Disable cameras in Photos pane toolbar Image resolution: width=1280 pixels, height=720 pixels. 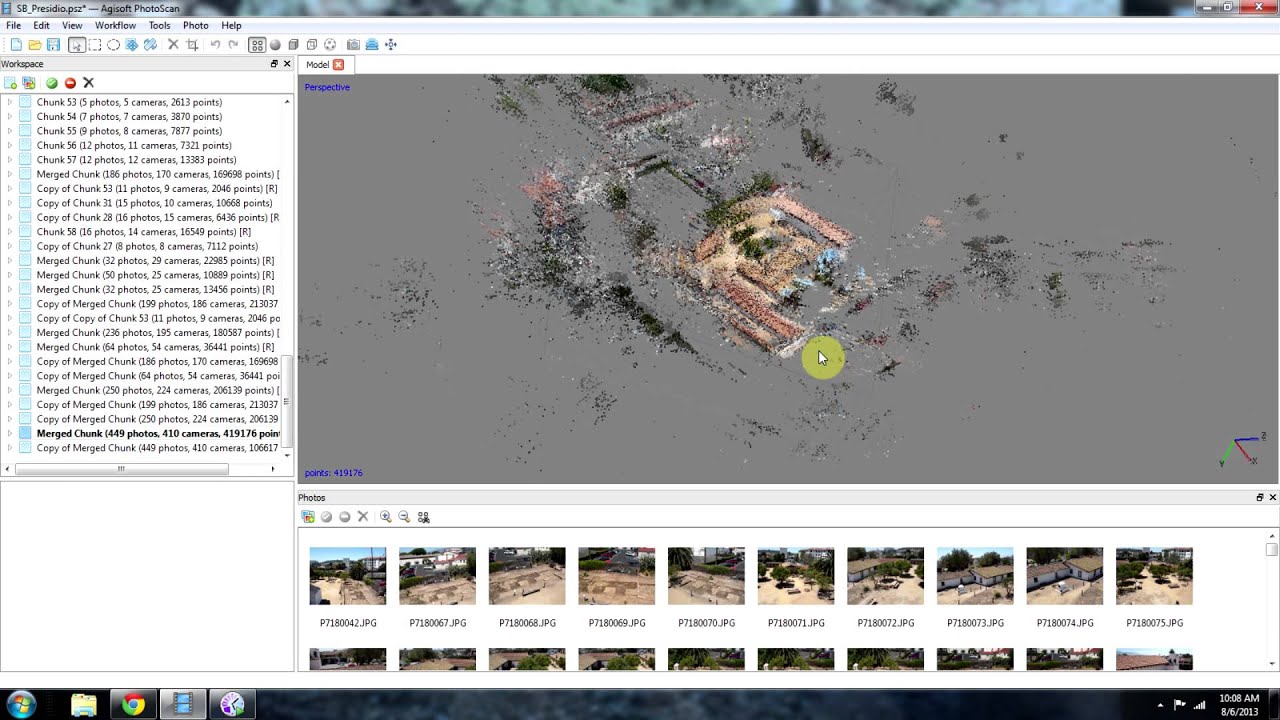pyautogui.click(x=345, y=517)
